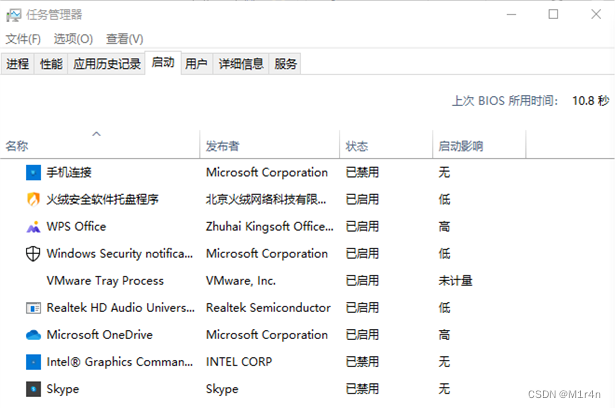Click publisher Zhuhai Kingsoft Office
Image resolution: width=616 pixels, height=408 pixels.
(270, 227)
